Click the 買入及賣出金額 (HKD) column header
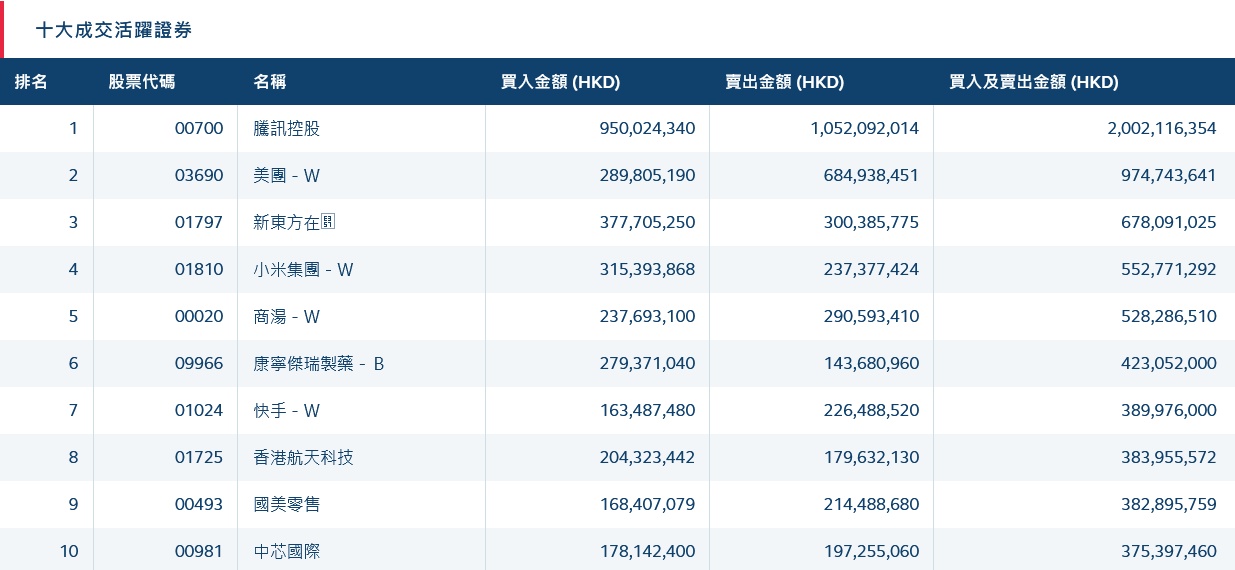 coord(1033,82)
